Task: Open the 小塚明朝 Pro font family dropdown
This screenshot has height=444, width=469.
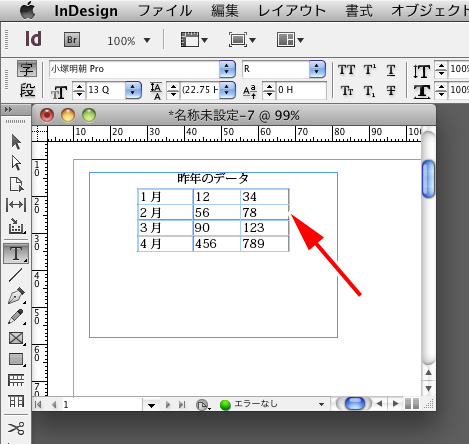Action: click(x=227, y=69)
